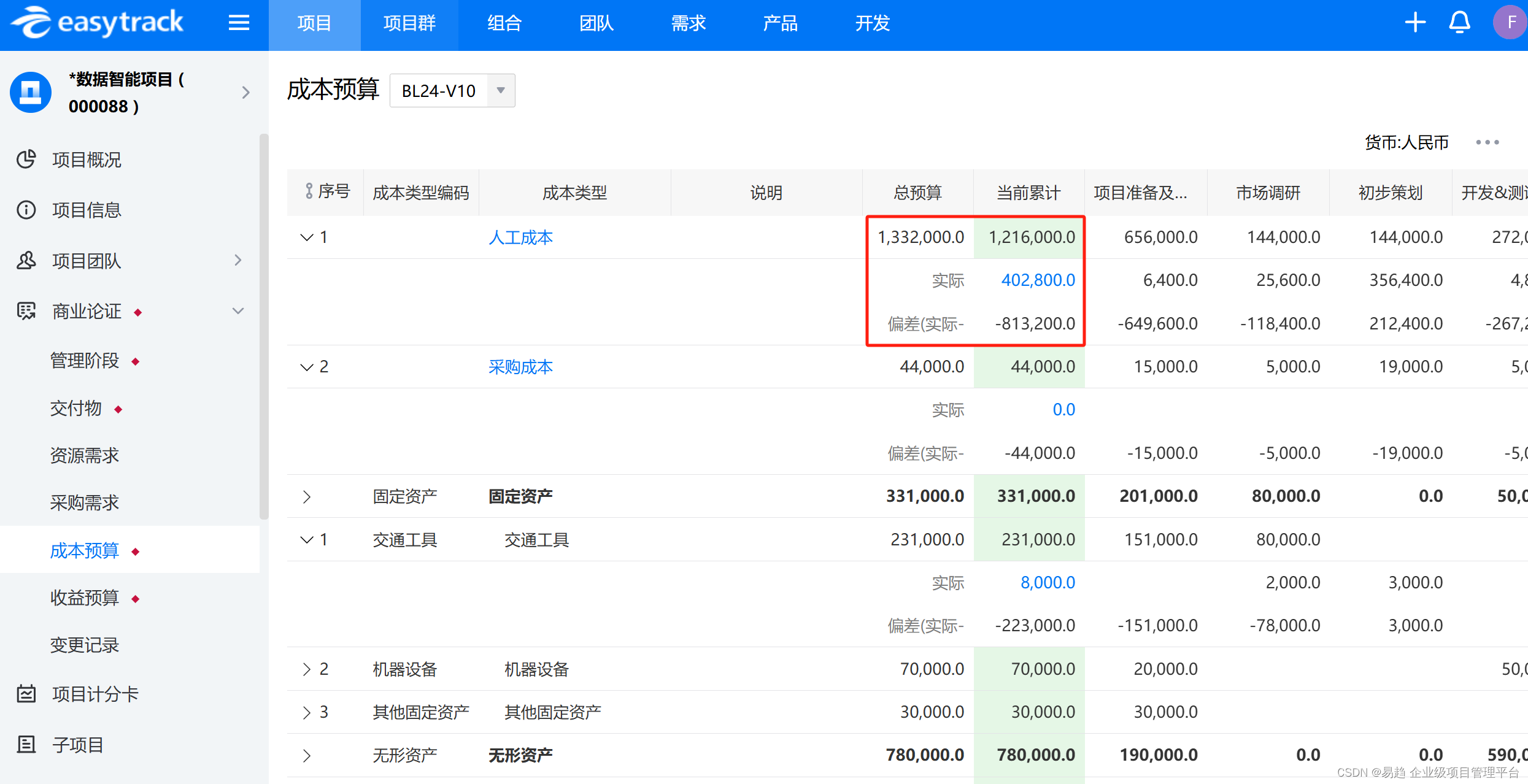
Task: Click the hamburger menu icon
Action: pos(239,23)
